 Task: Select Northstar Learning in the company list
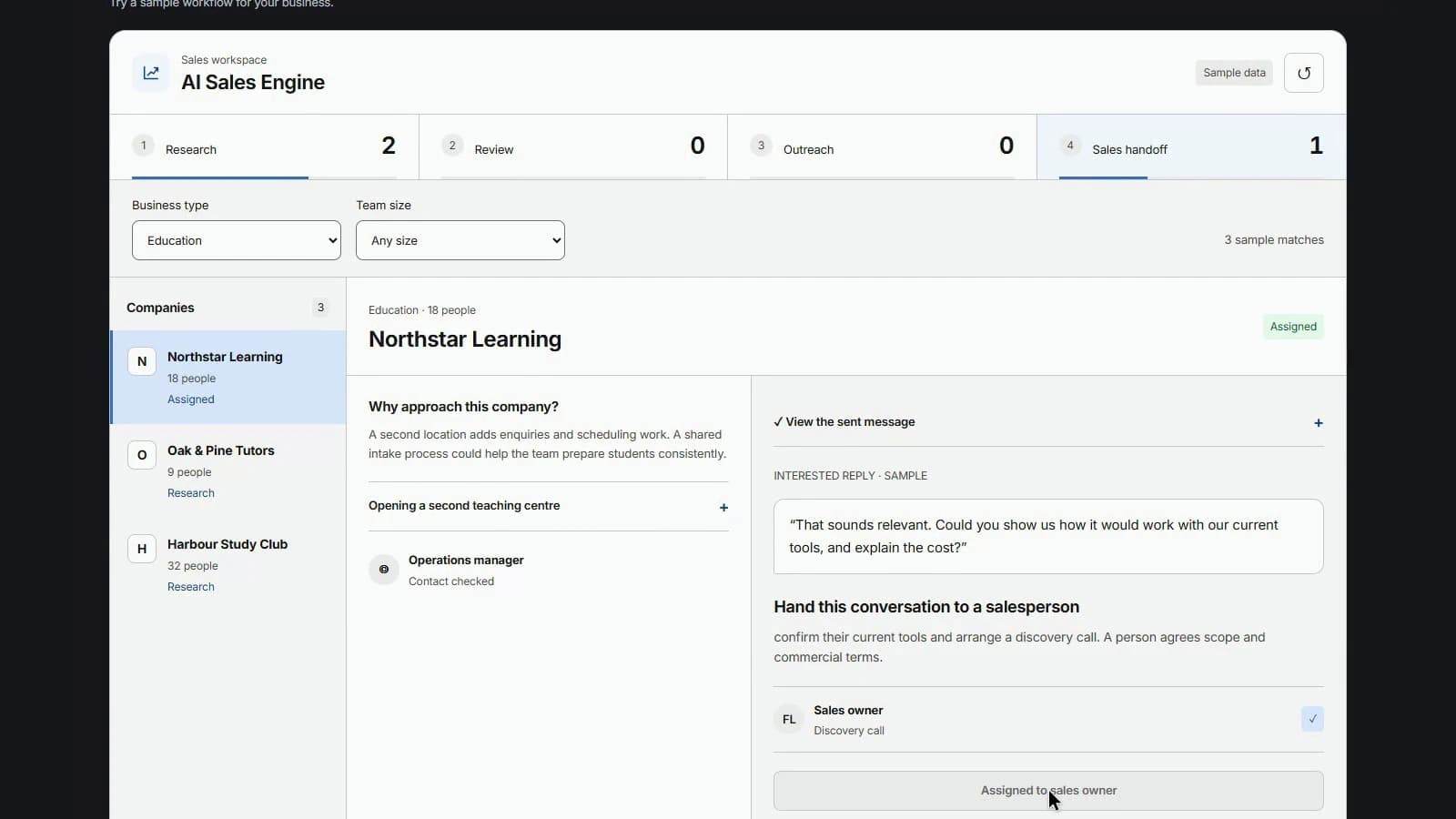[228, 377]
